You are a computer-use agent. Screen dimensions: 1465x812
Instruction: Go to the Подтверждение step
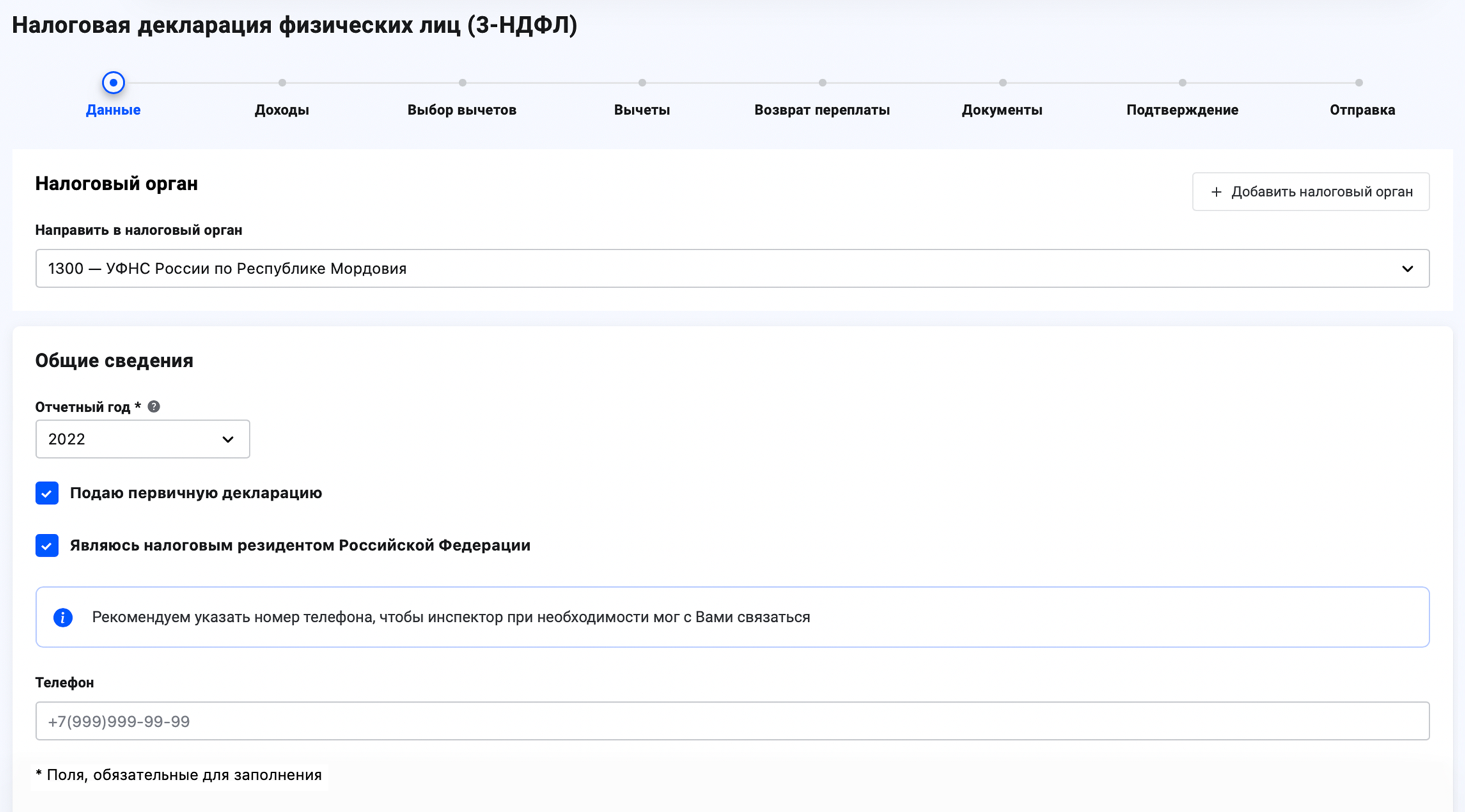(x=1182, y=110)
